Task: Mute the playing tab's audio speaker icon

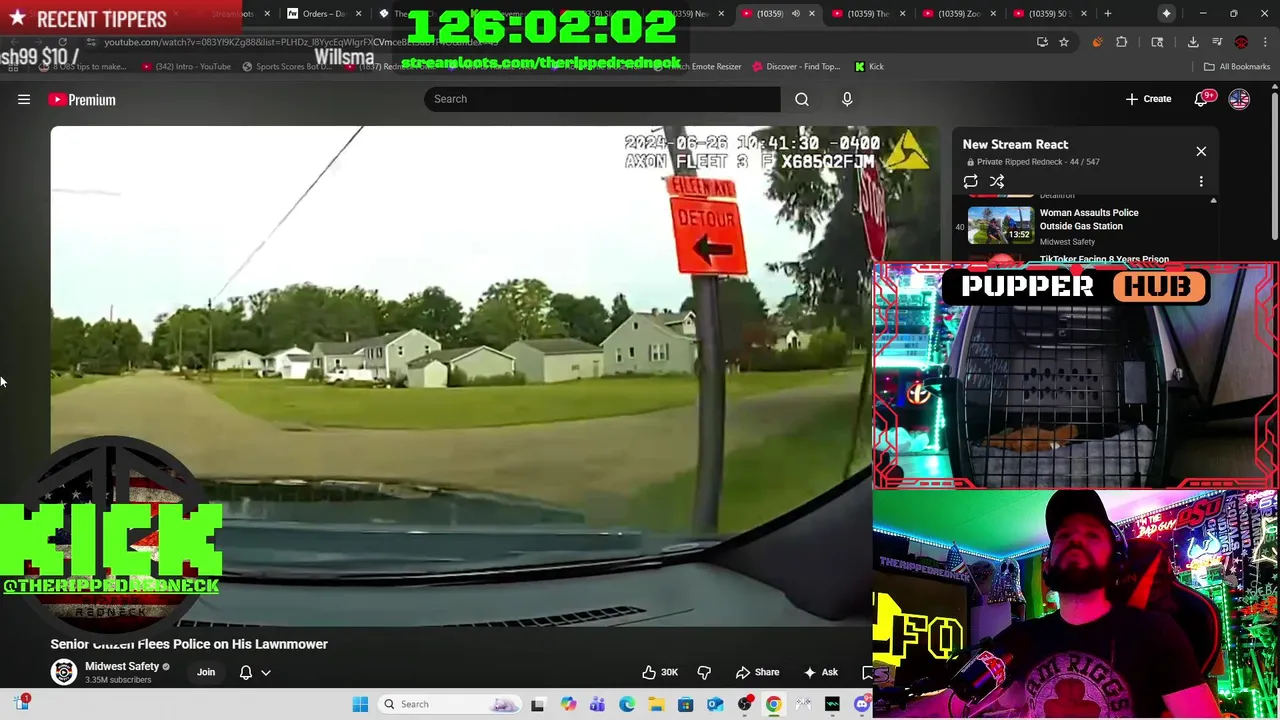Action: point(796,13)
